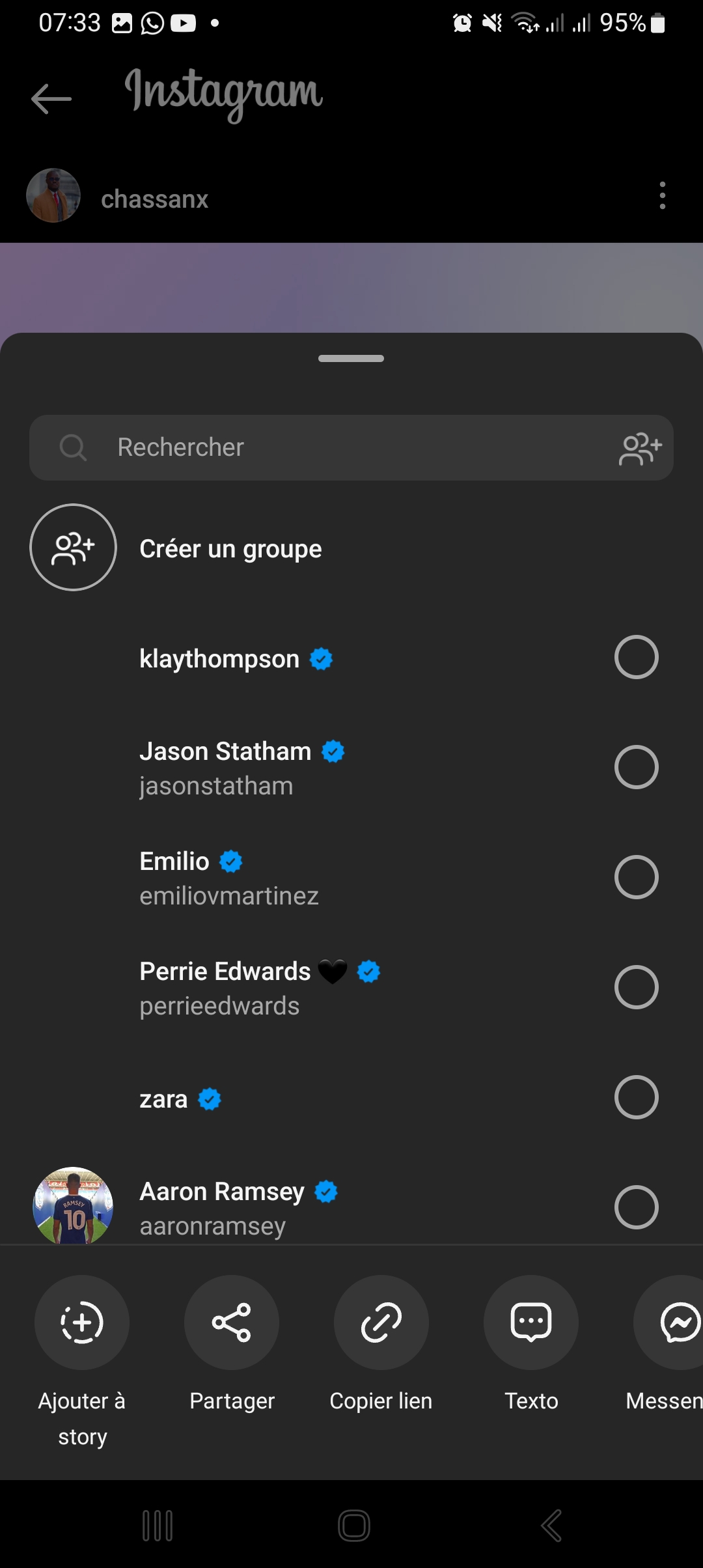Image resolution: width=703 pixels, height=1568 pixels.
Task: Select the Perrie Edwards radio button
Action: (x=636, y=987)
